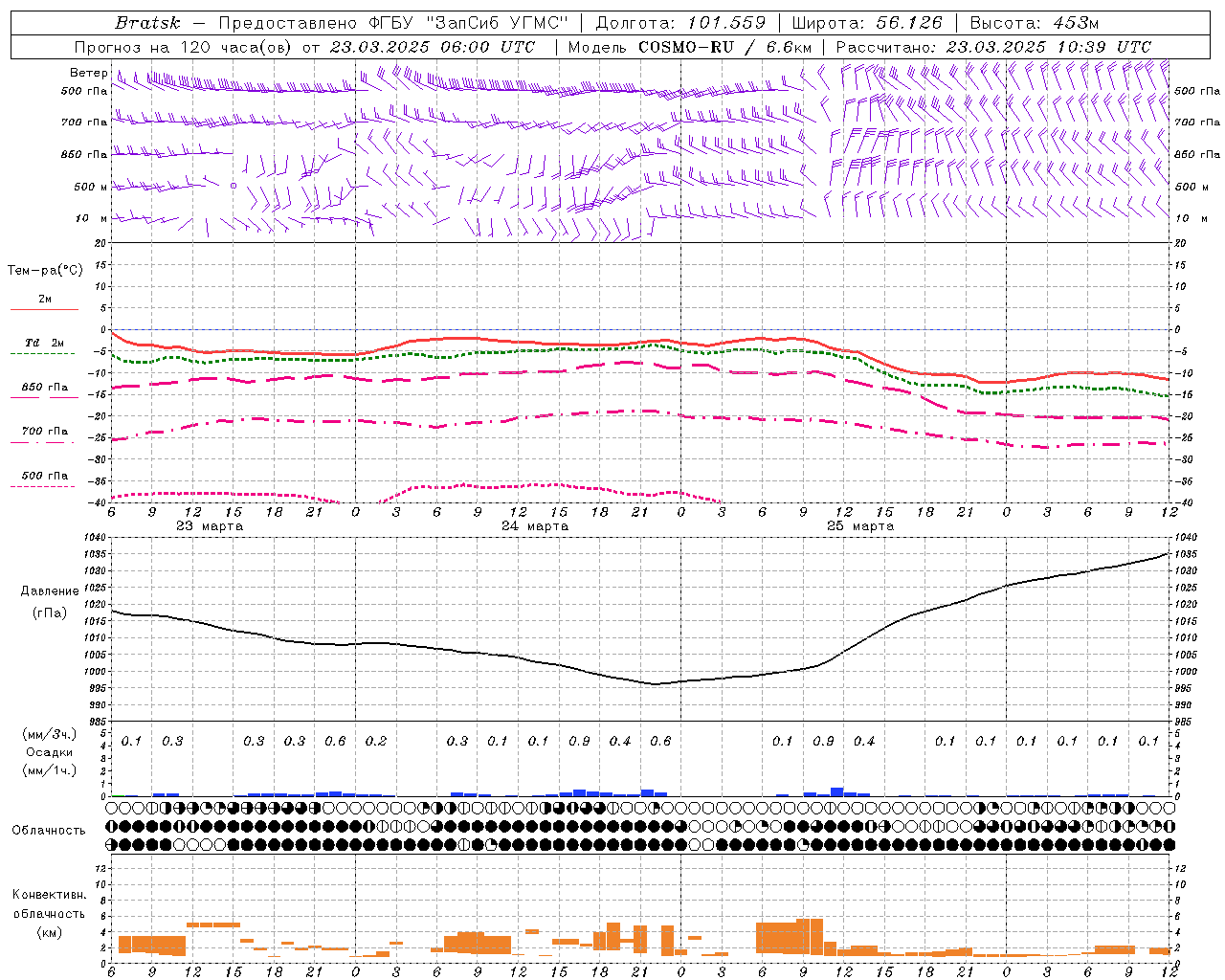The height and width of the screenshot is (980, 1225).
Task: Click the "Тем-ра(°C)" temperature panel label
Action: pyautogui.click(x=45, y=271)
